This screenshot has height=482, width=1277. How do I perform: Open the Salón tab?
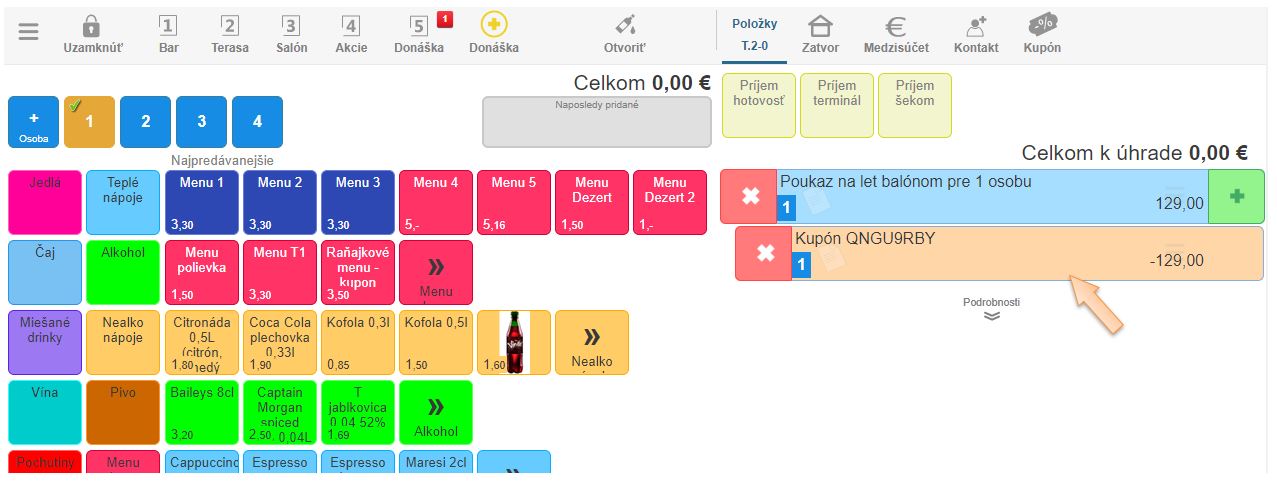[x=291, y=32]
